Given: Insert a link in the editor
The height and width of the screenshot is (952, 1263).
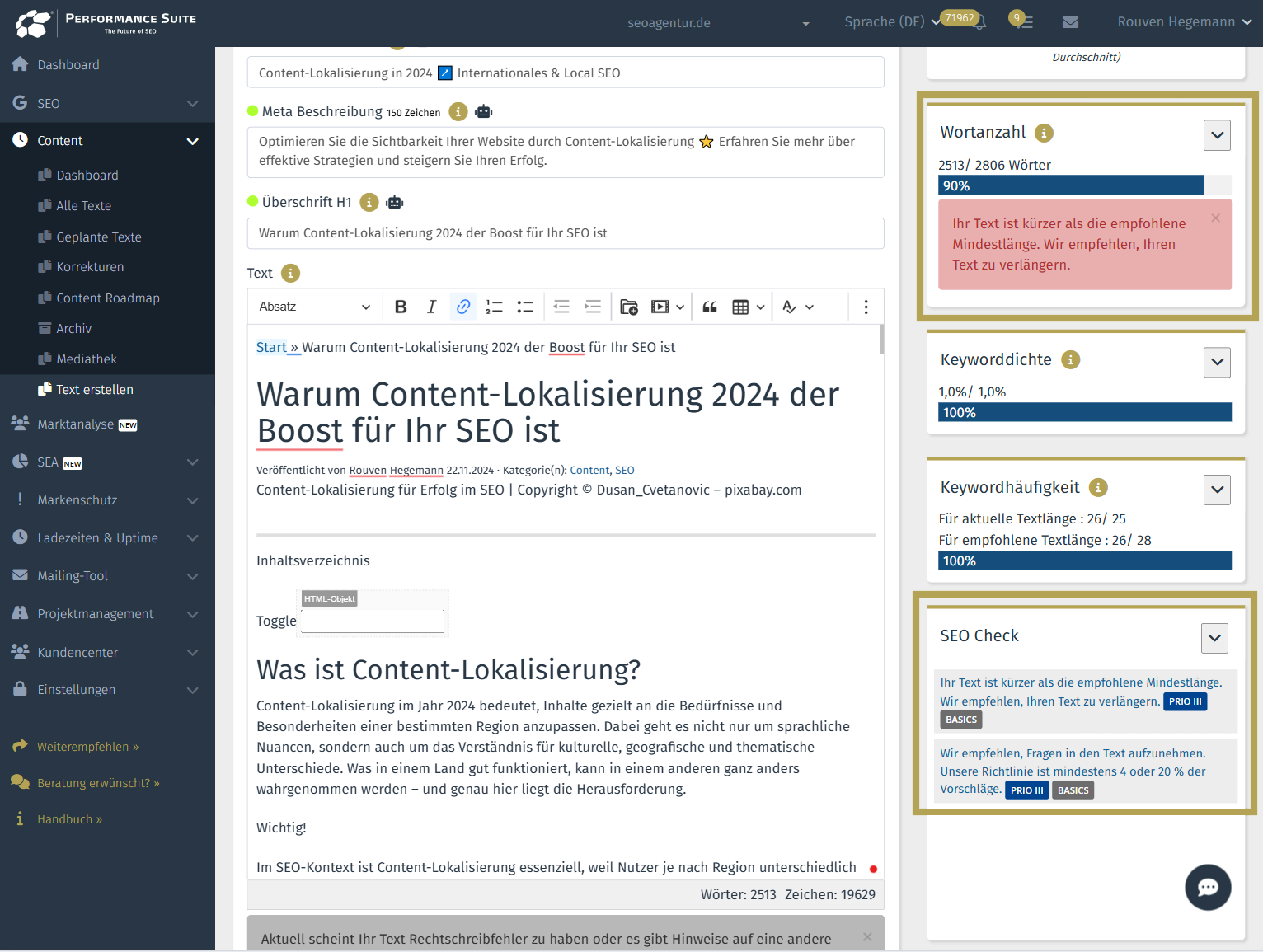Looking at the screenshot, I should click(x=462, y=306).
